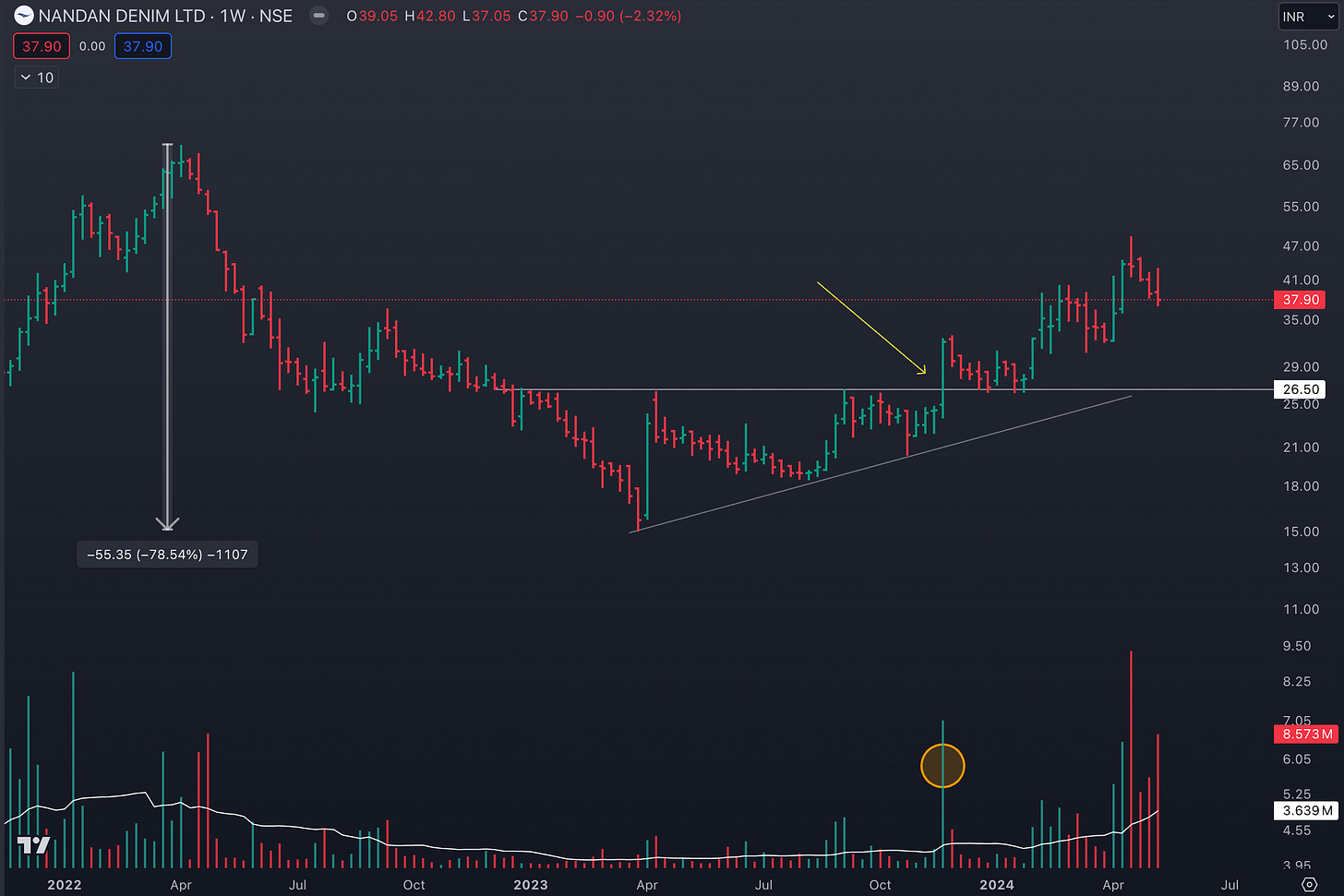This screenshot has width=1344, height=896.
Task: Click the 105.00 price scale value
Action: pos(1304,44)
